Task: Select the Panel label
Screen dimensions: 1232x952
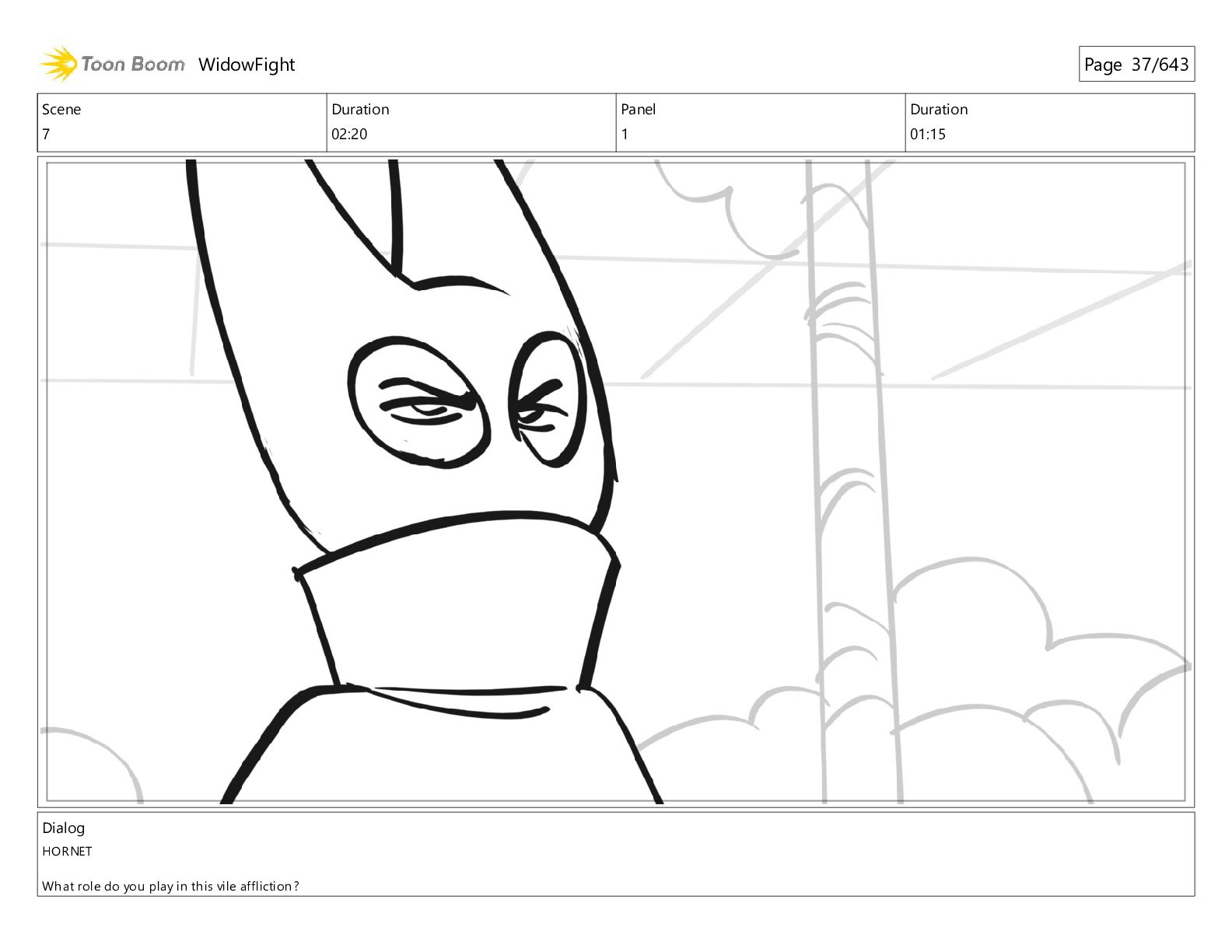Action: coord(639,110)
